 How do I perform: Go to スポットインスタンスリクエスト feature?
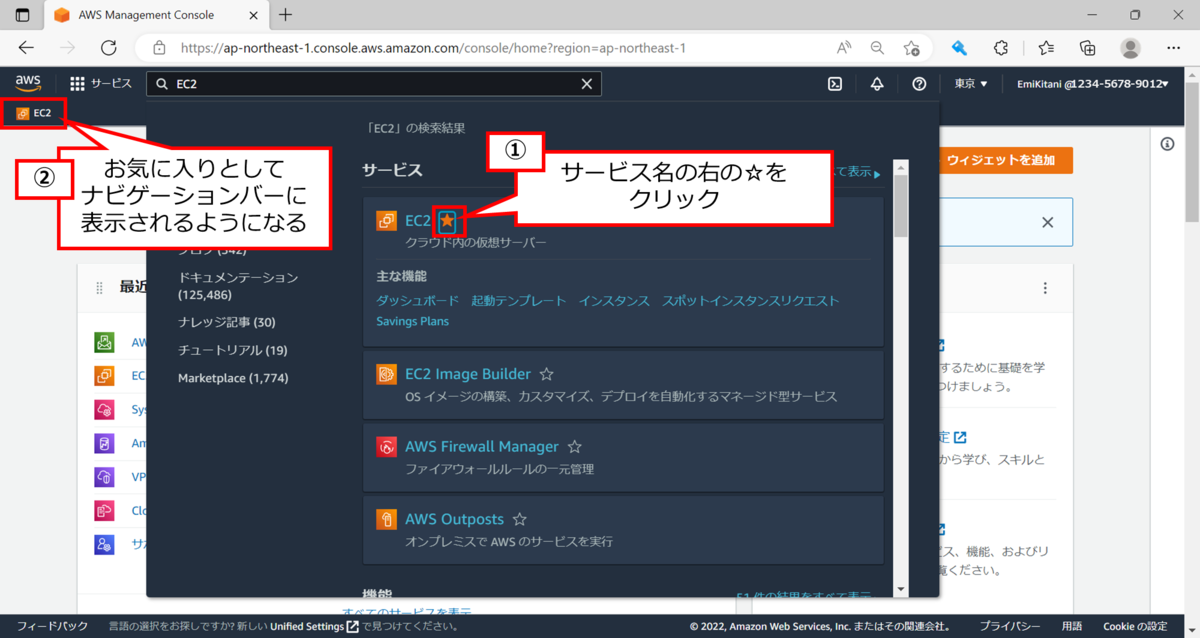(751, 300)
